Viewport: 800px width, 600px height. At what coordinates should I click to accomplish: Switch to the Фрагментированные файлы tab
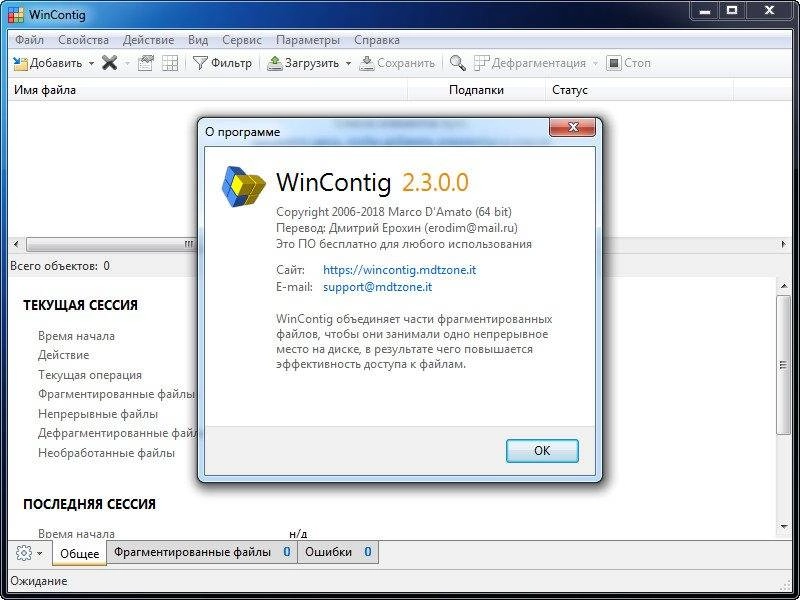coord(202,552)
